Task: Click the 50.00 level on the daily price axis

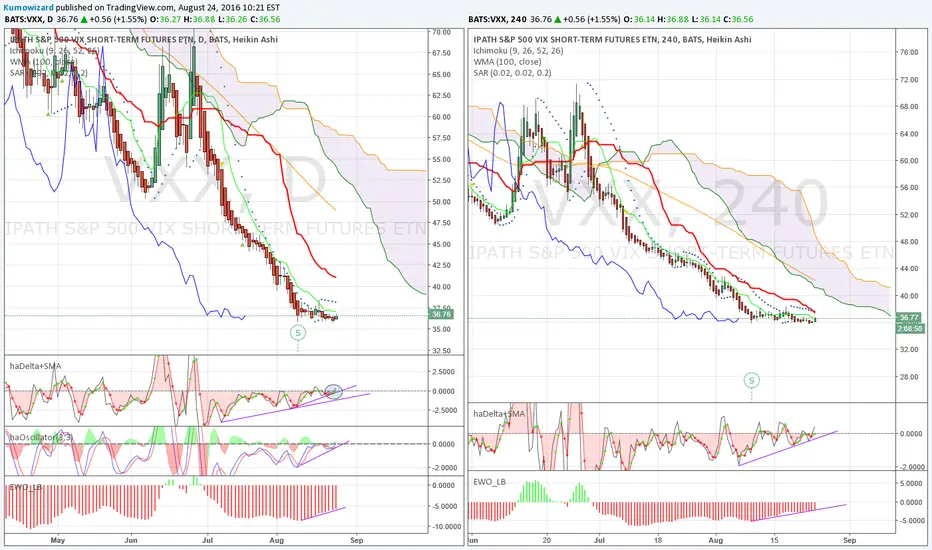Action: pos(442,202)
